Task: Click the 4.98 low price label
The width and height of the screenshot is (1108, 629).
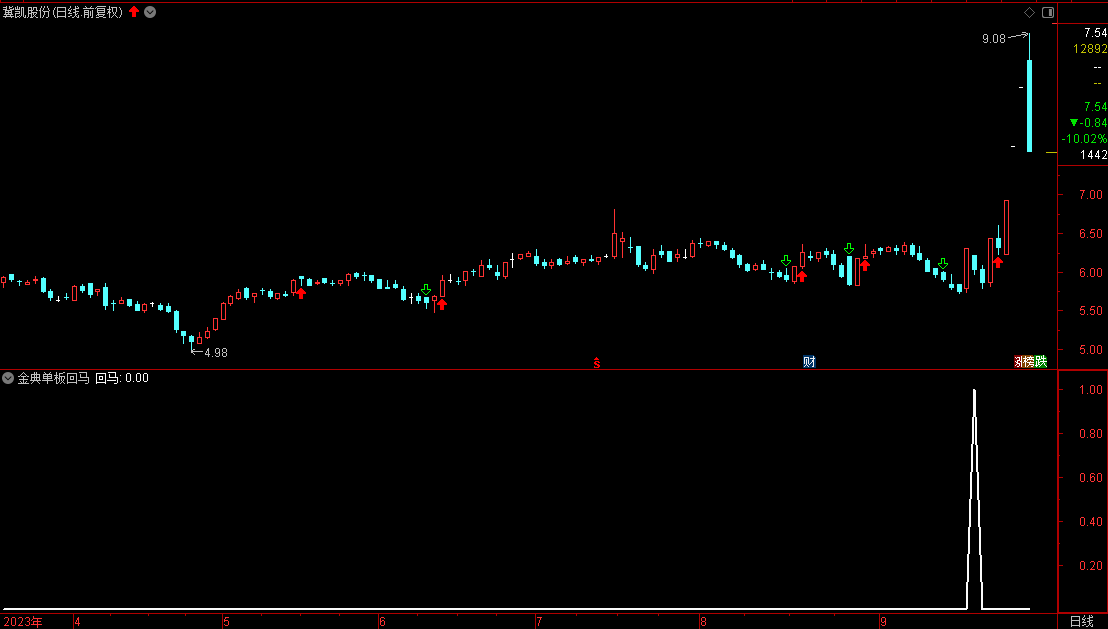Action: tap(216, 353)
